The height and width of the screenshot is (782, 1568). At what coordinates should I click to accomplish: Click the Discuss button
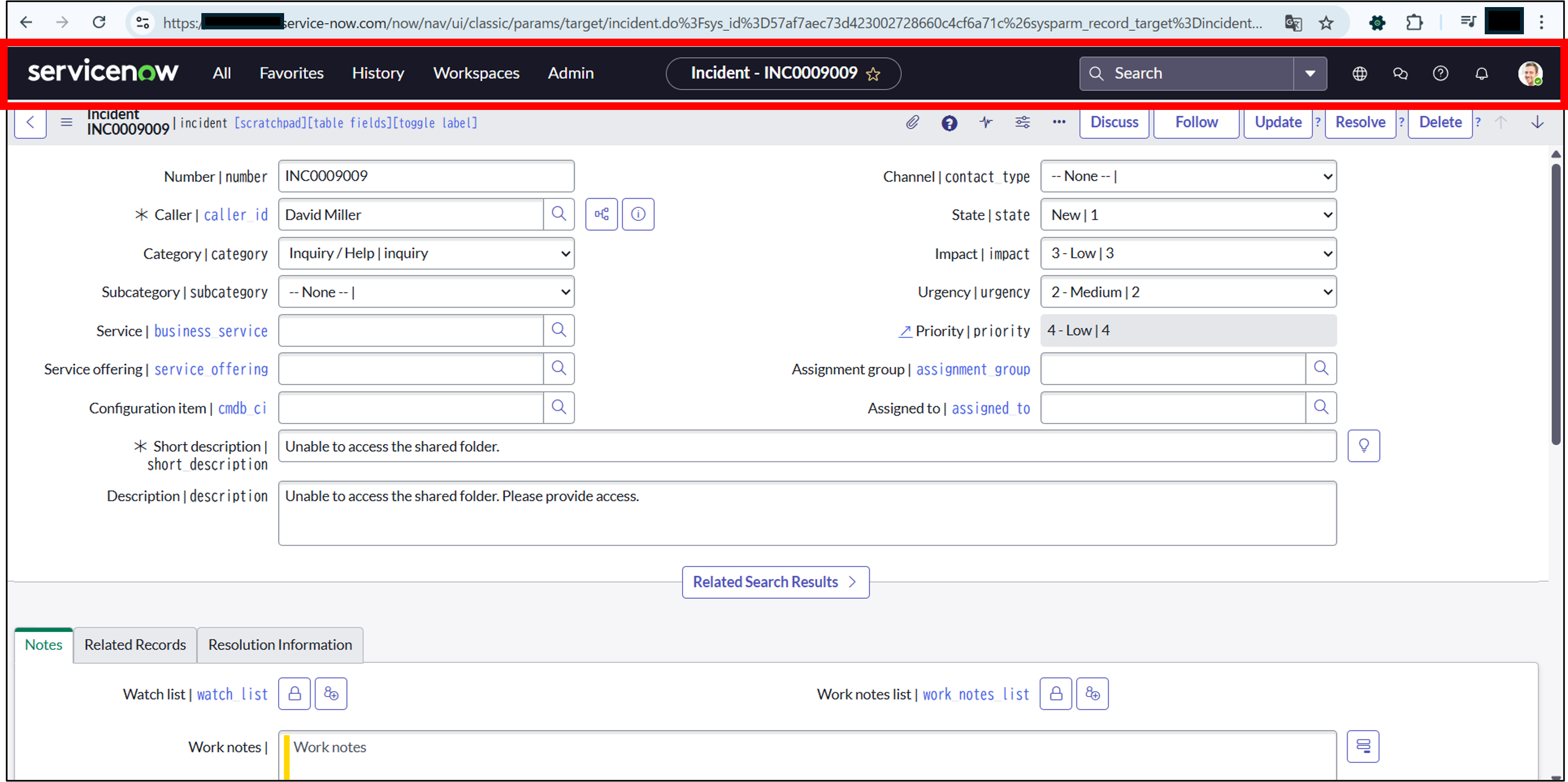(x=1114, y=122)
